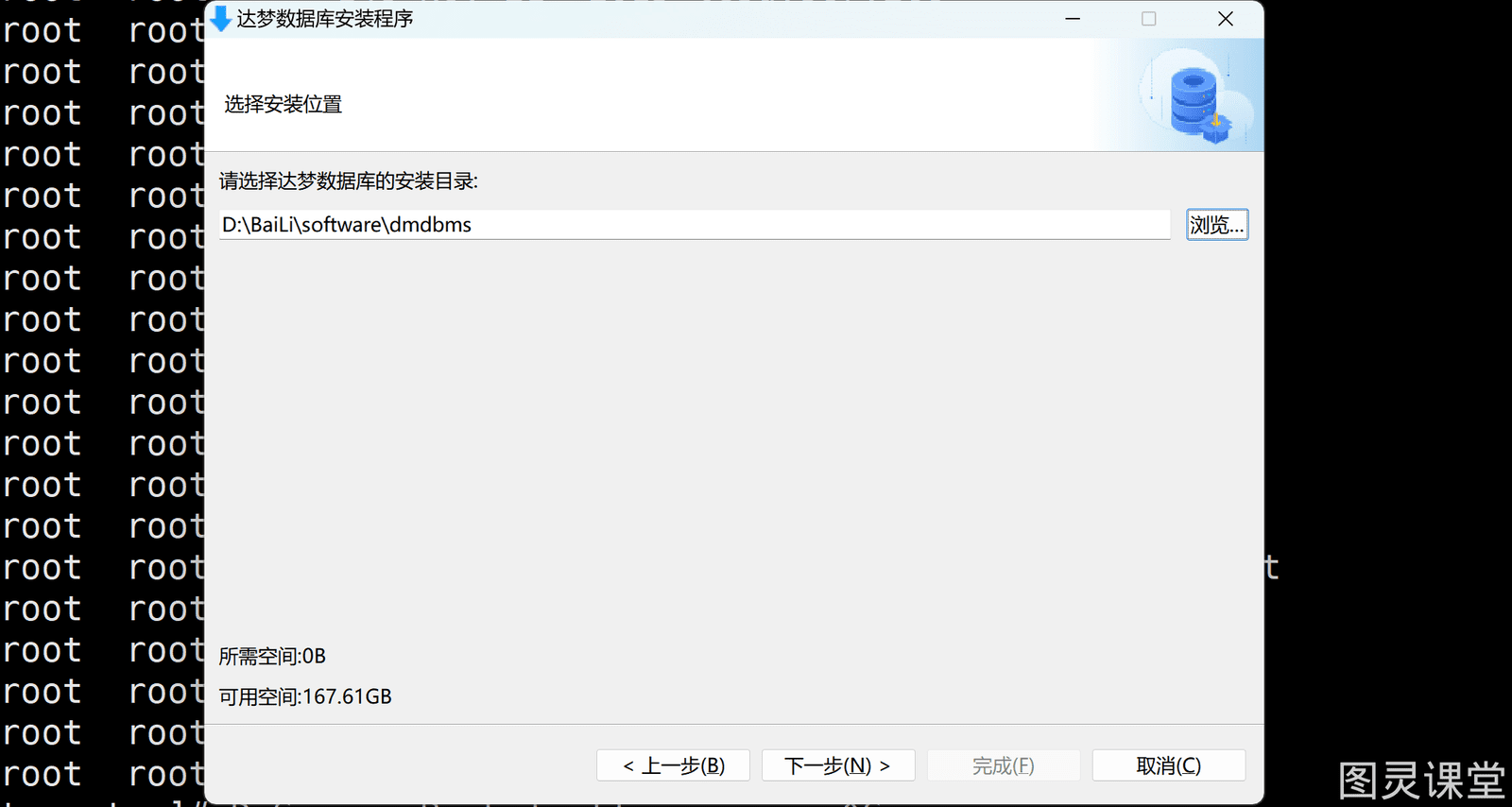Viewport: 1512px width, 807px height.
Task: Click the database illustration in header
Action: coord(1196,98)
